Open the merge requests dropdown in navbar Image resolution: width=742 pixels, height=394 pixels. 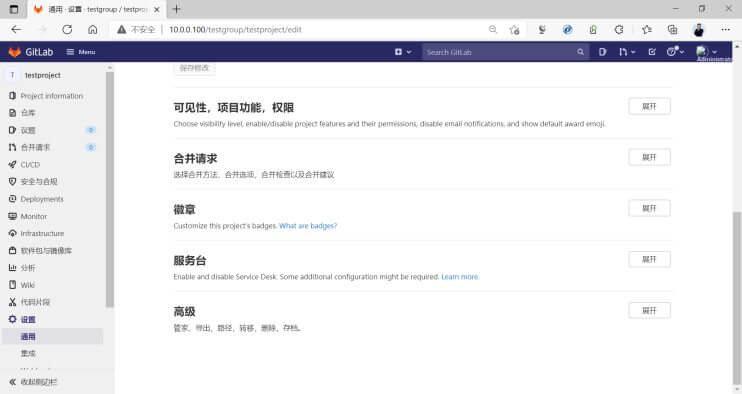[627, 52]
